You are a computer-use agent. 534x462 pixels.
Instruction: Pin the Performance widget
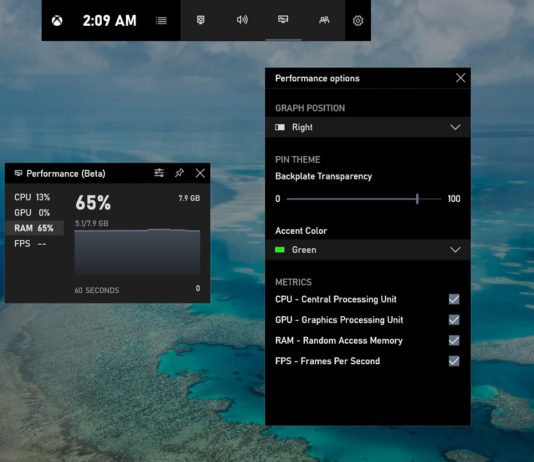(x=179, y=173)
